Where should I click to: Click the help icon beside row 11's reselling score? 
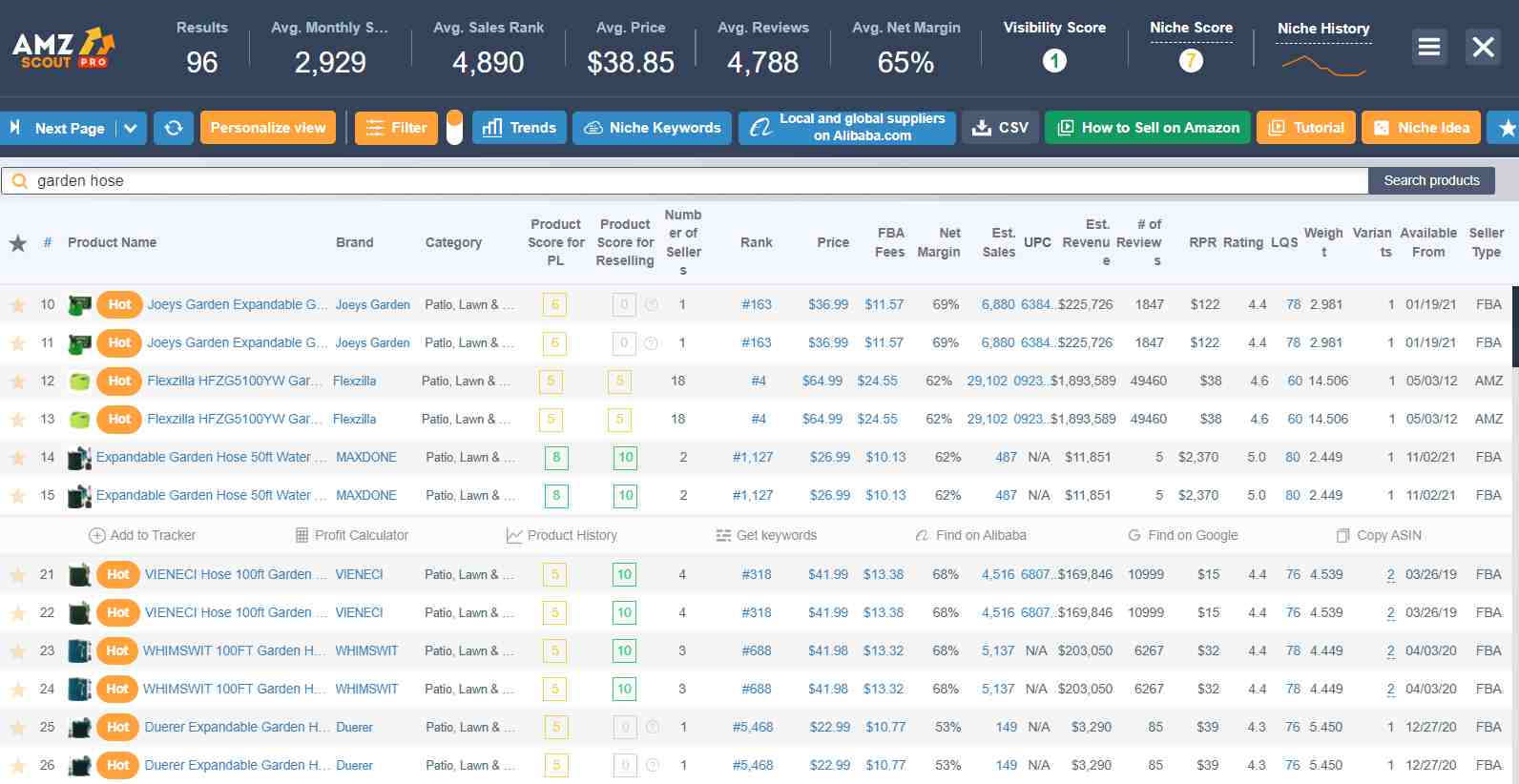652,343
